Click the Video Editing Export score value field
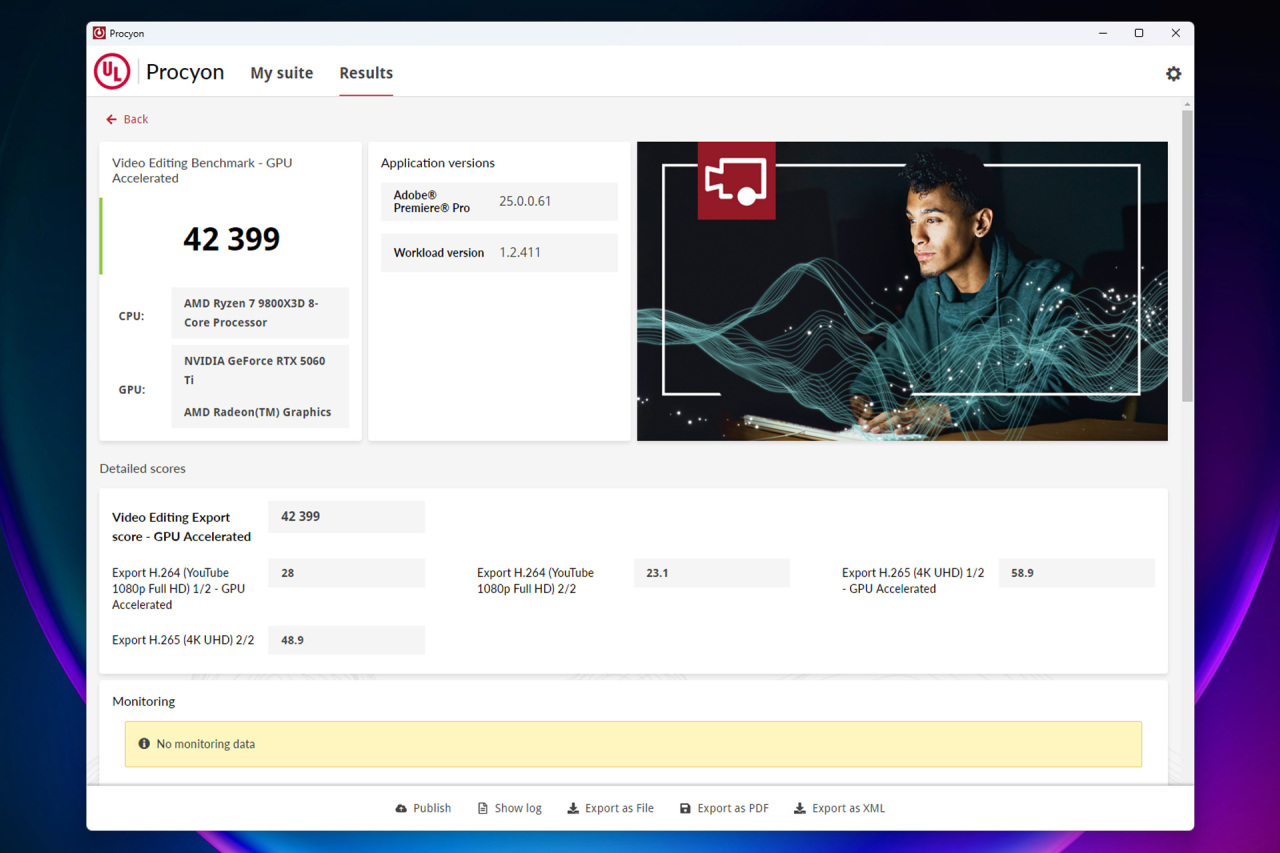 [346, 517]
